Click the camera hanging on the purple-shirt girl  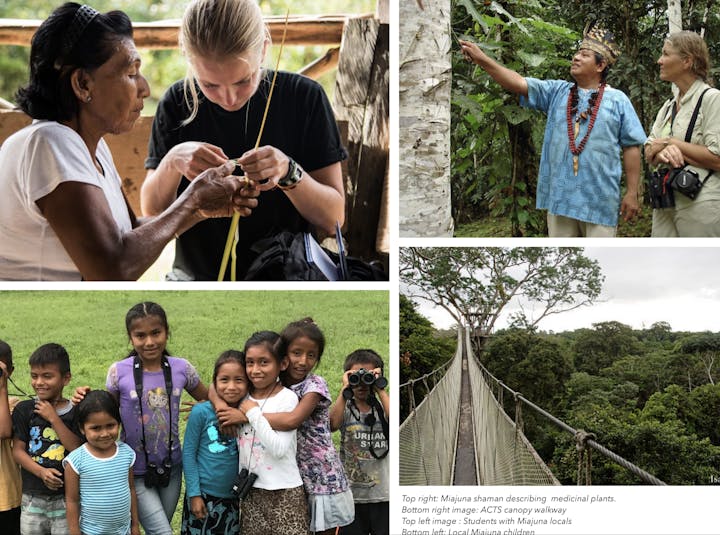pos(158,474)
